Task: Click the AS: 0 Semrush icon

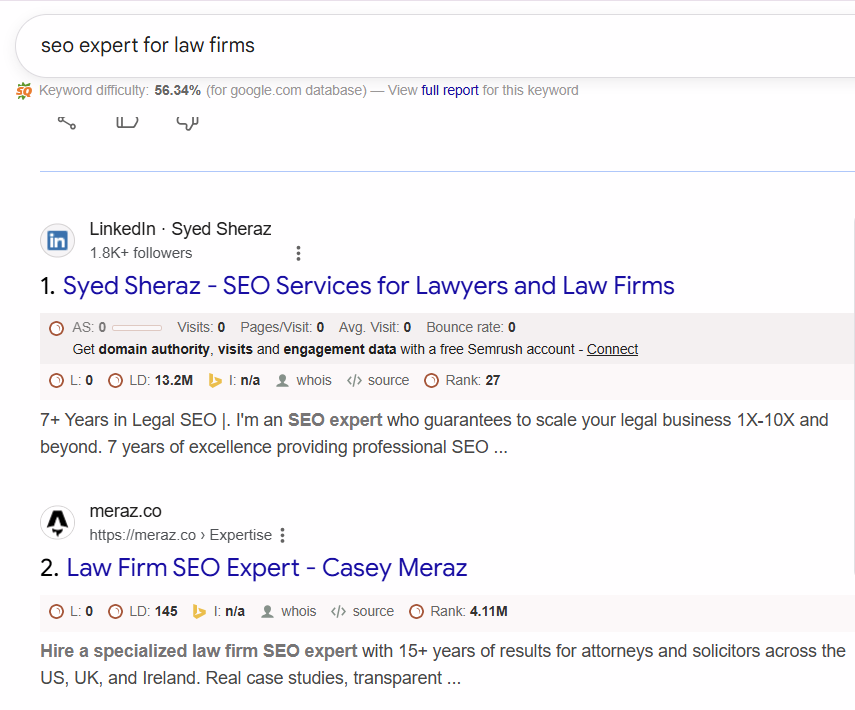Action: click(56, 328)
